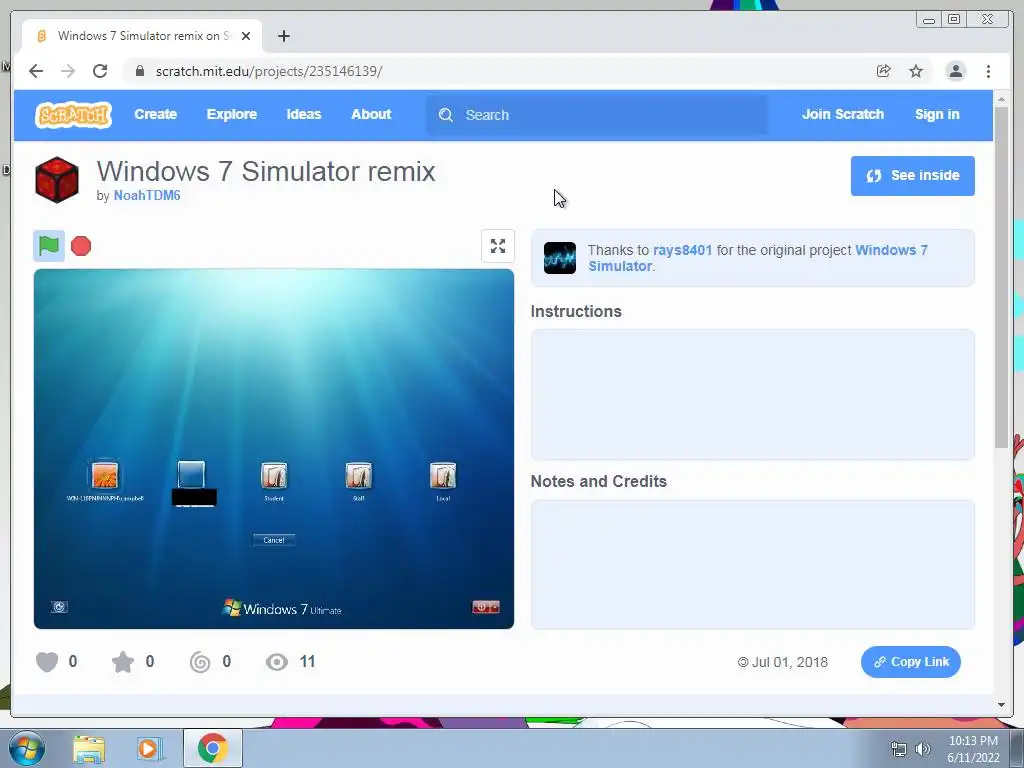Click Ease of Access icon in simulator stage

[59, 607]
